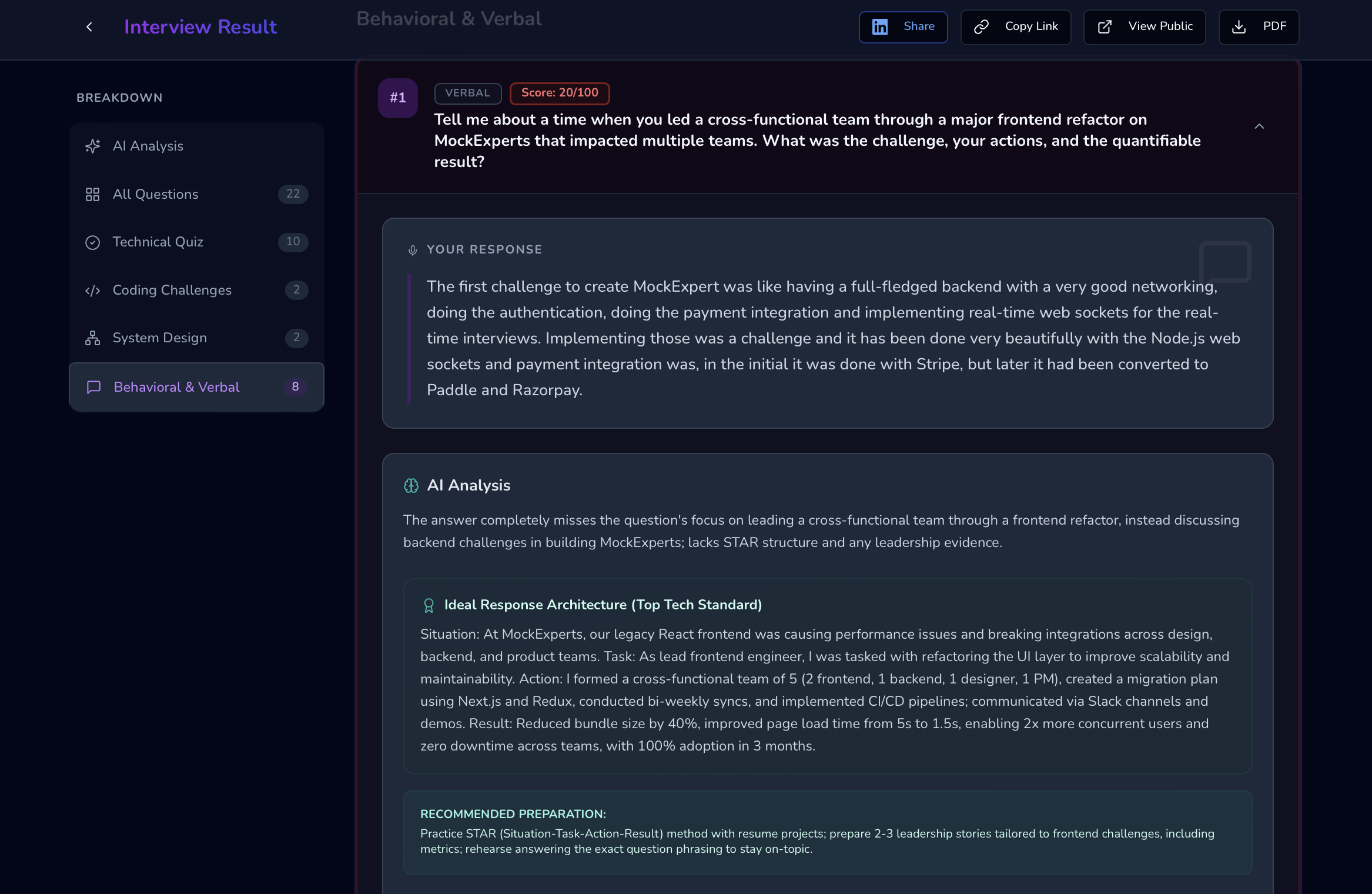Click the LinkedIn icon on Share

point(880,27)
